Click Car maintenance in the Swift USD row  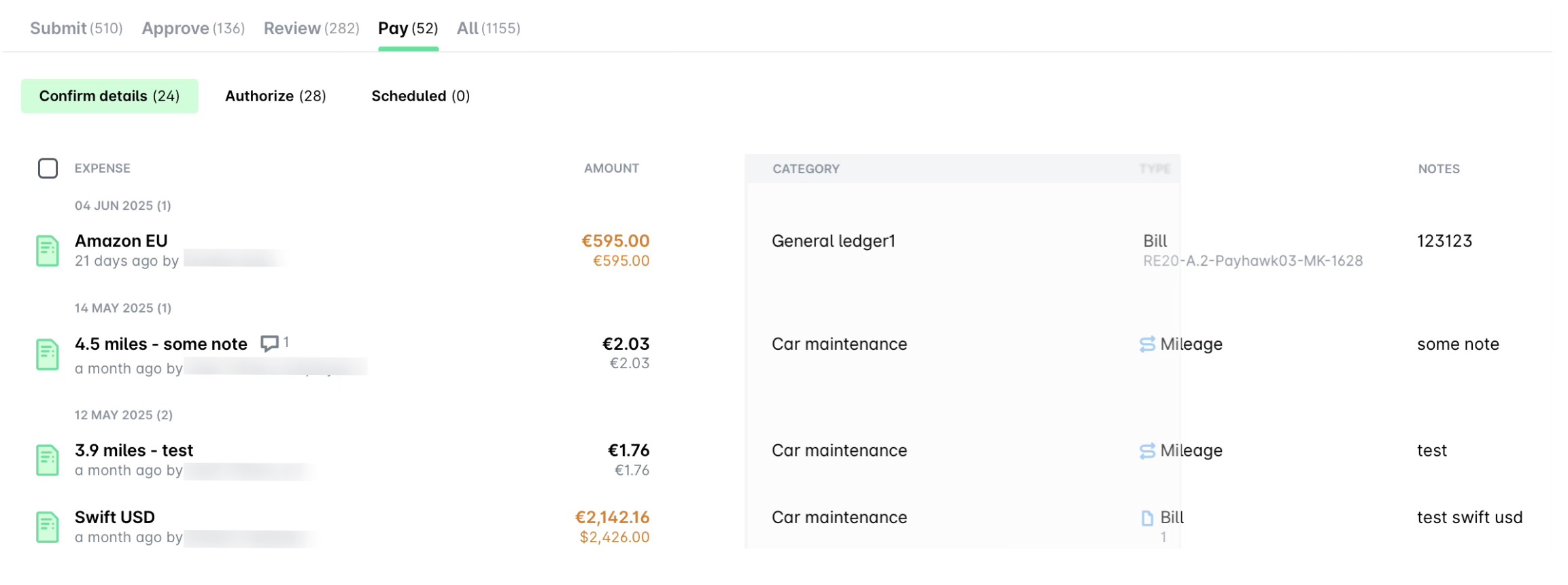coord(839,518)
